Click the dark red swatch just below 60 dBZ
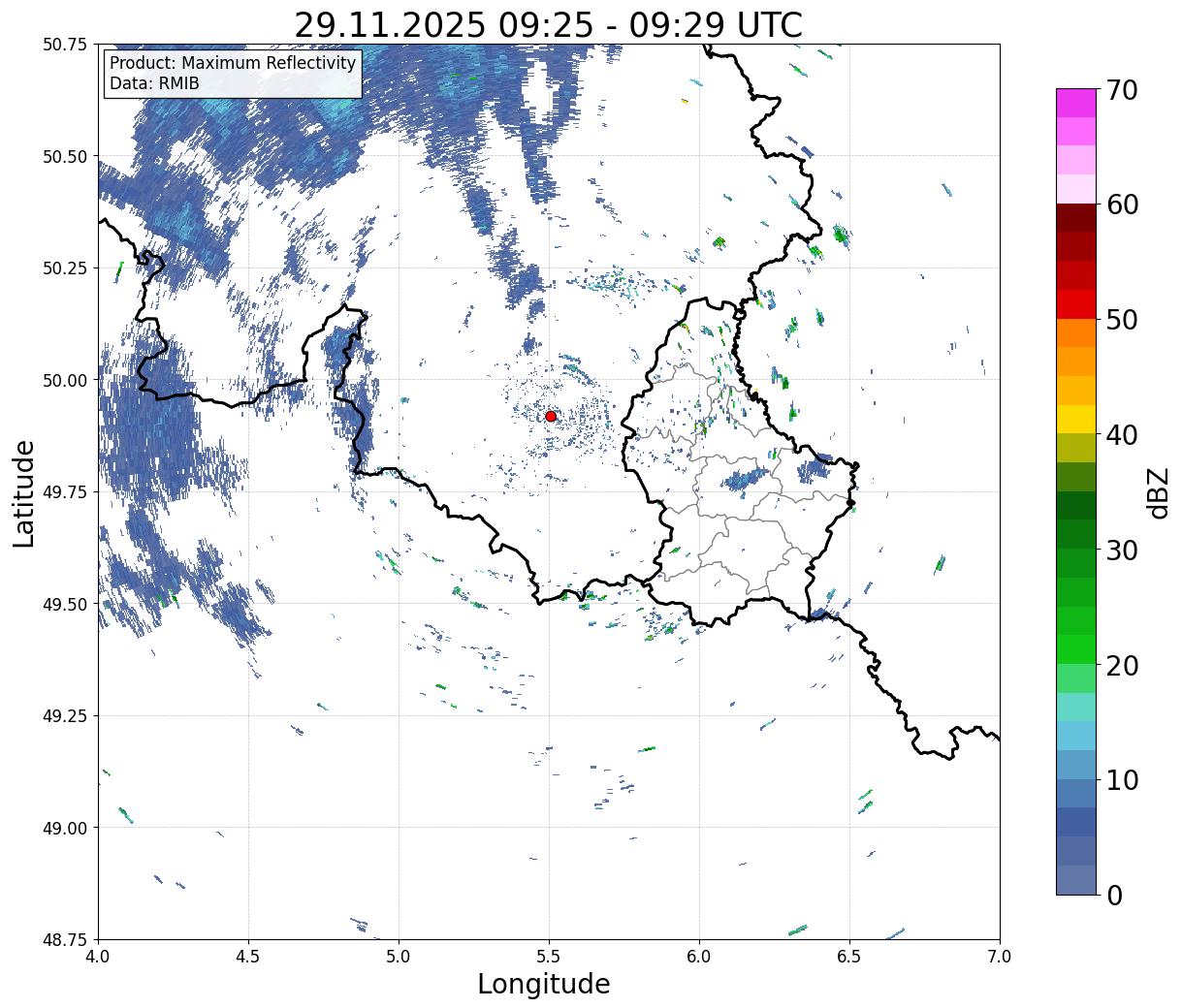The image size is (1182, 1008). coord(1076,218)
